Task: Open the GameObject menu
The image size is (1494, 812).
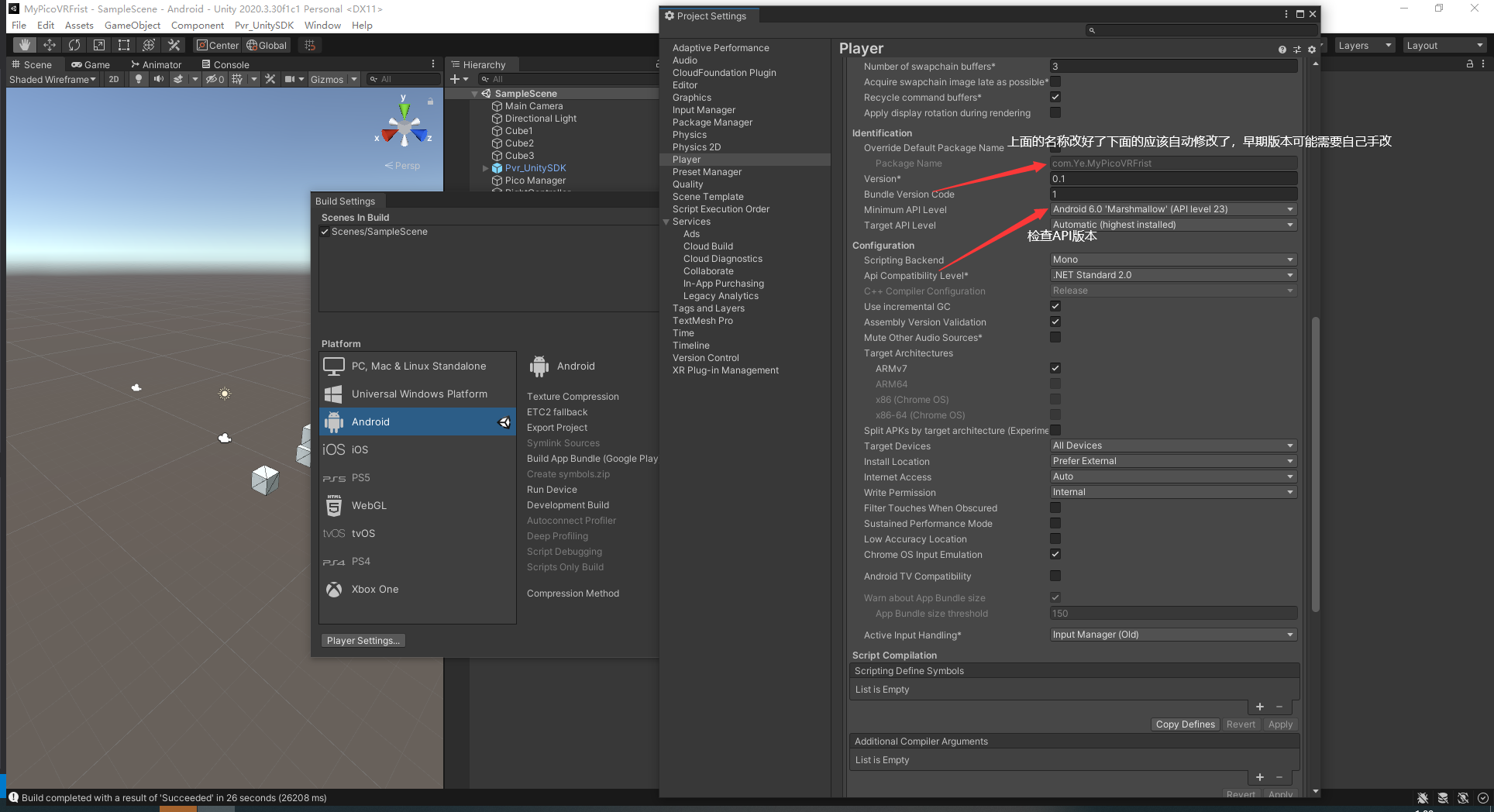Action: pyautogui.click(x=133, y=26)
